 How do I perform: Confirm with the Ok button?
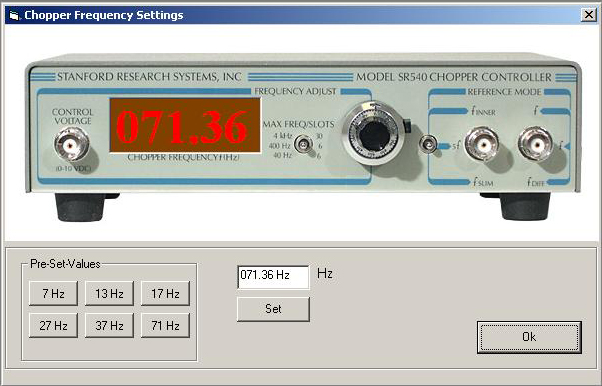point(529,337)
